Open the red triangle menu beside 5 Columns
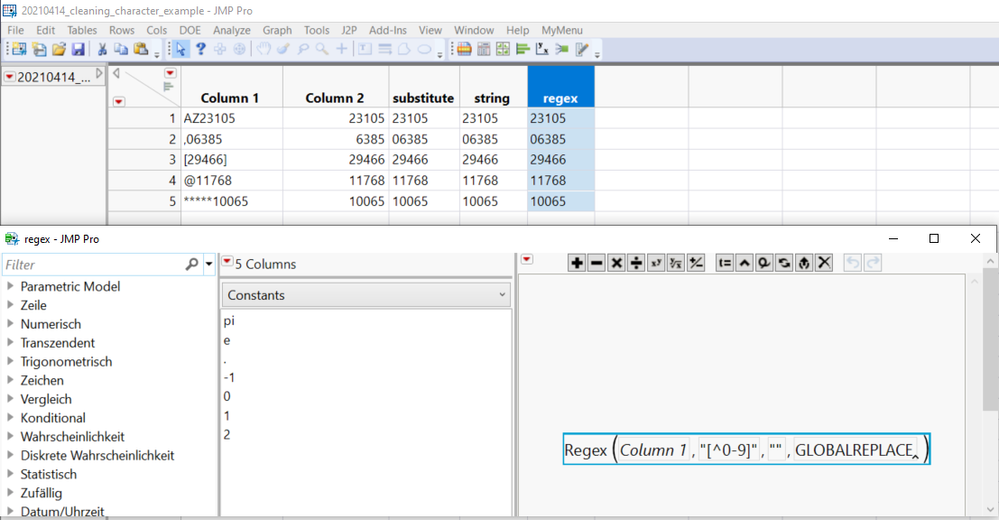999x520 pixels. 227,263
